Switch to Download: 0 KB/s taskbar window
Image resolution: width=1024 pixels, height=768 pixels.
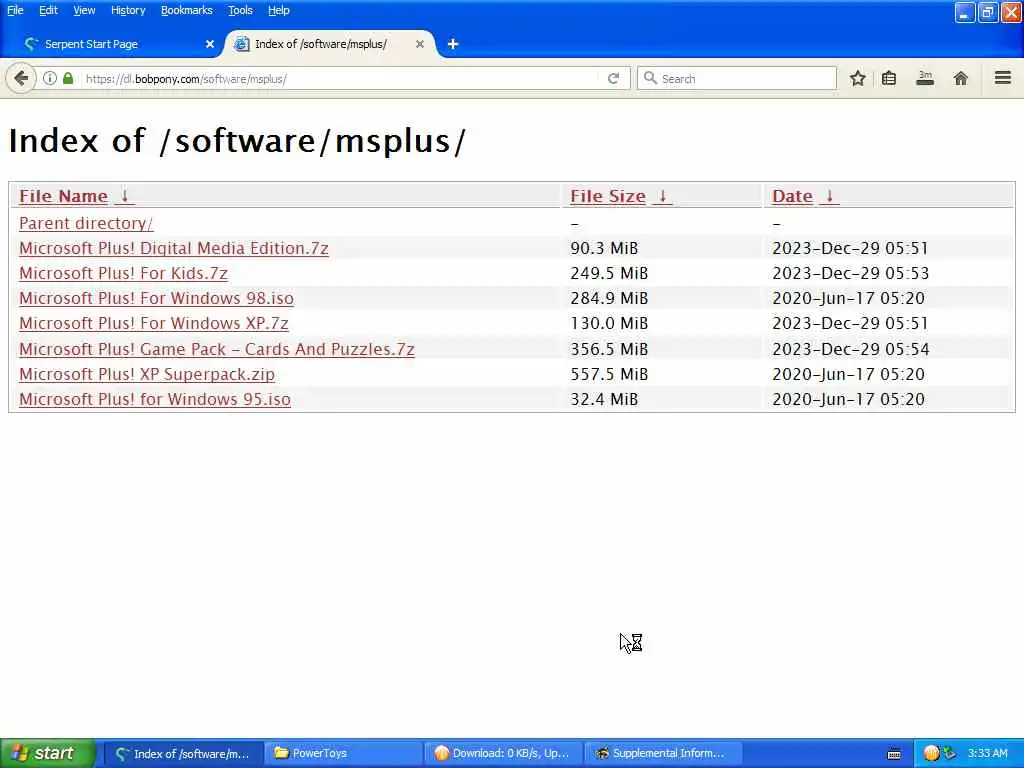coord(503,754)
